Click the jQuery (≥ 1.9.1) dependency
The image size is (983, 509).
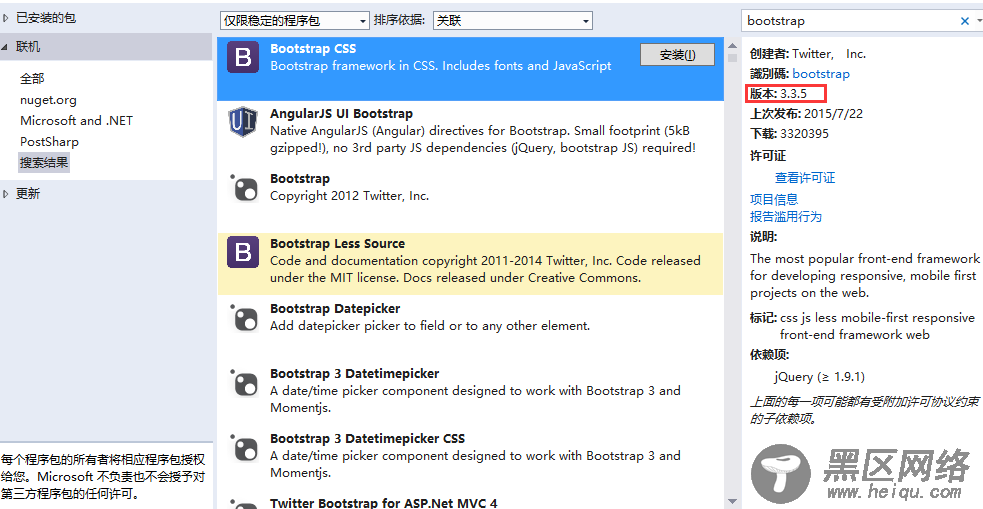[x=819, y=377]
